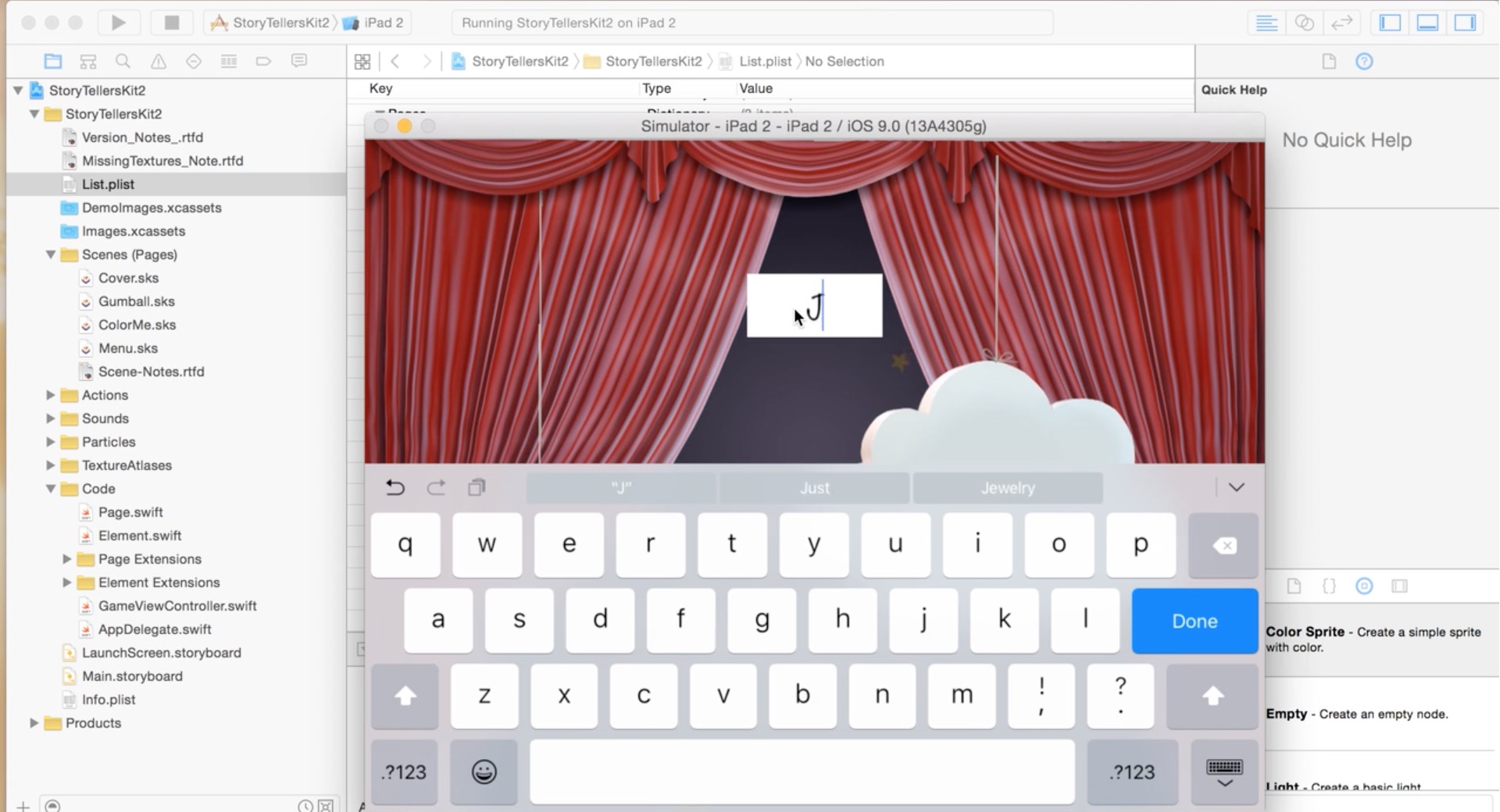Toggle the left shift key
Screen dimensions: 1500x812
405,696
